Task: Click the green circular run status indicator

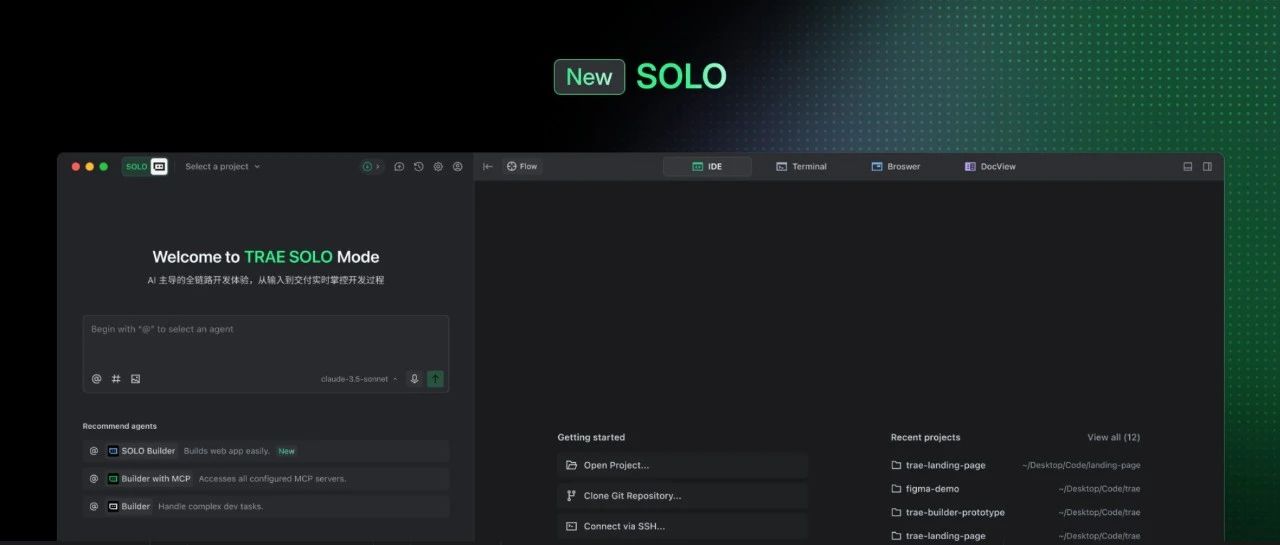Action: coord(368,167)
